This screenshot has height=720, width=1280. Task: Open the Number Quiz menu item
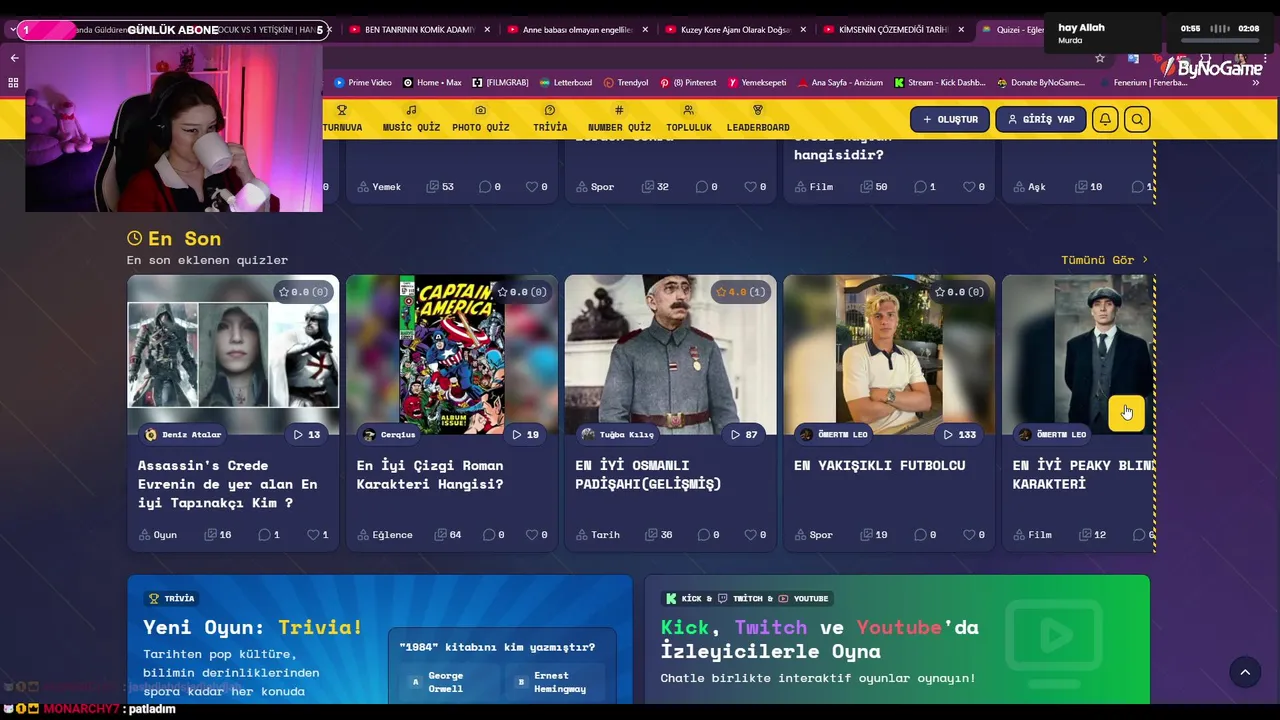click(619, 119)
